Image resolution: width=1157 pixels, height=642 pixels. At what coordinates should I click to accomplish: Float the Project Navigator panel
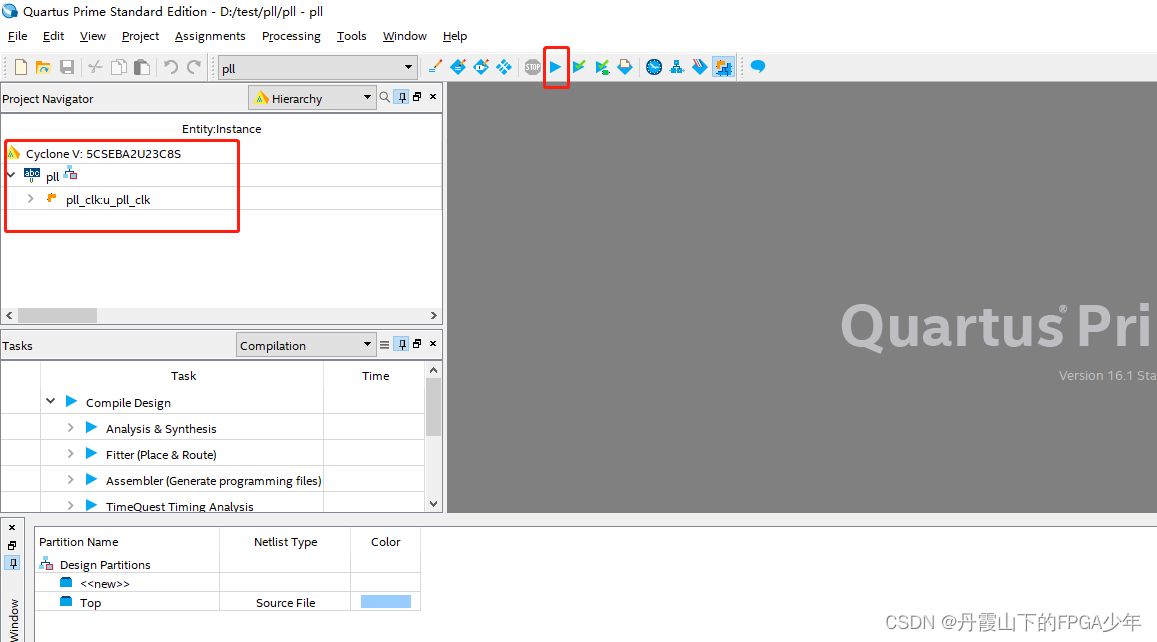pos(417,97)
